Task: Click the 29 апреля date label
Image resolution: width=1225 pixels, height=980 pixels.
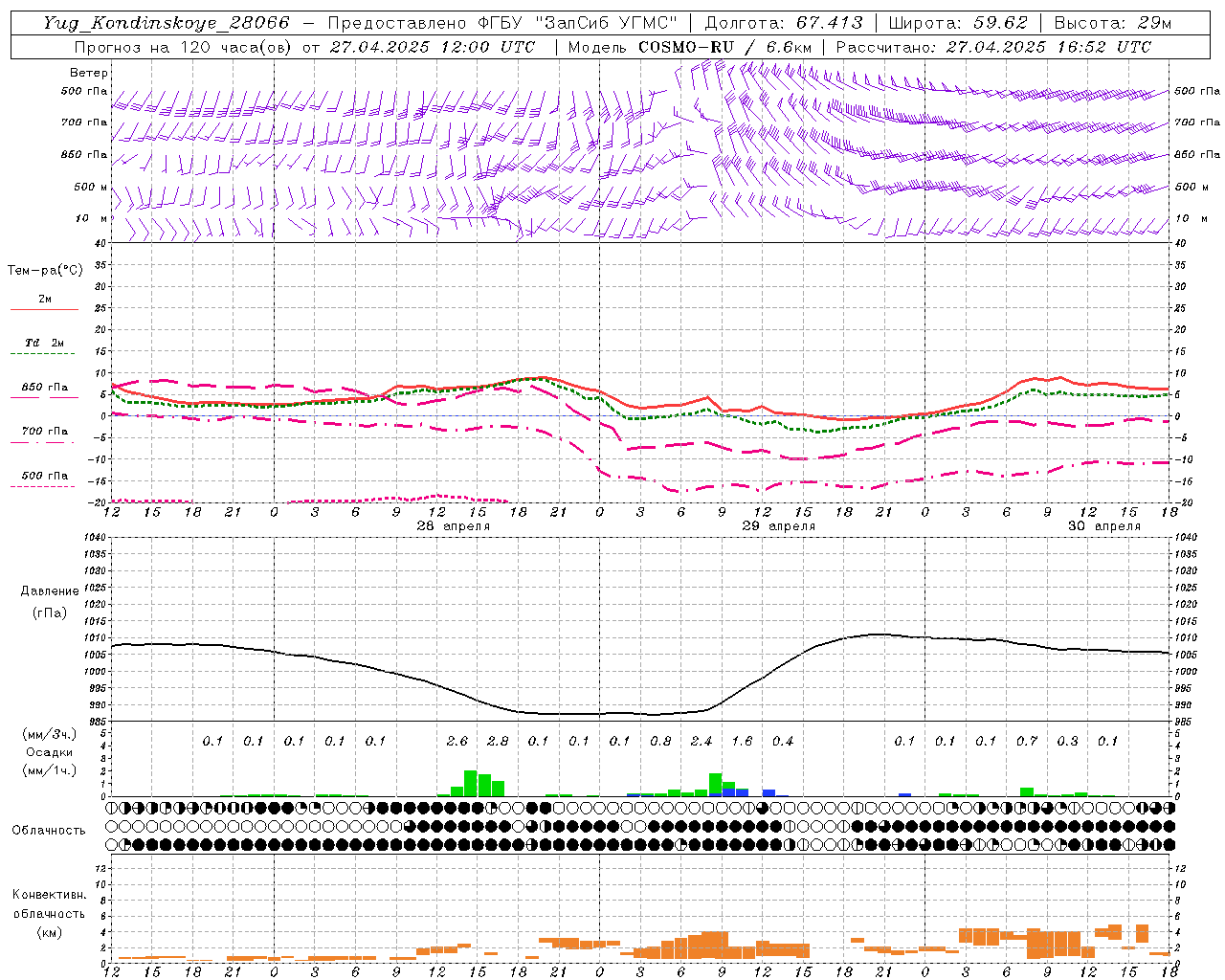Action: coord(779,526)
